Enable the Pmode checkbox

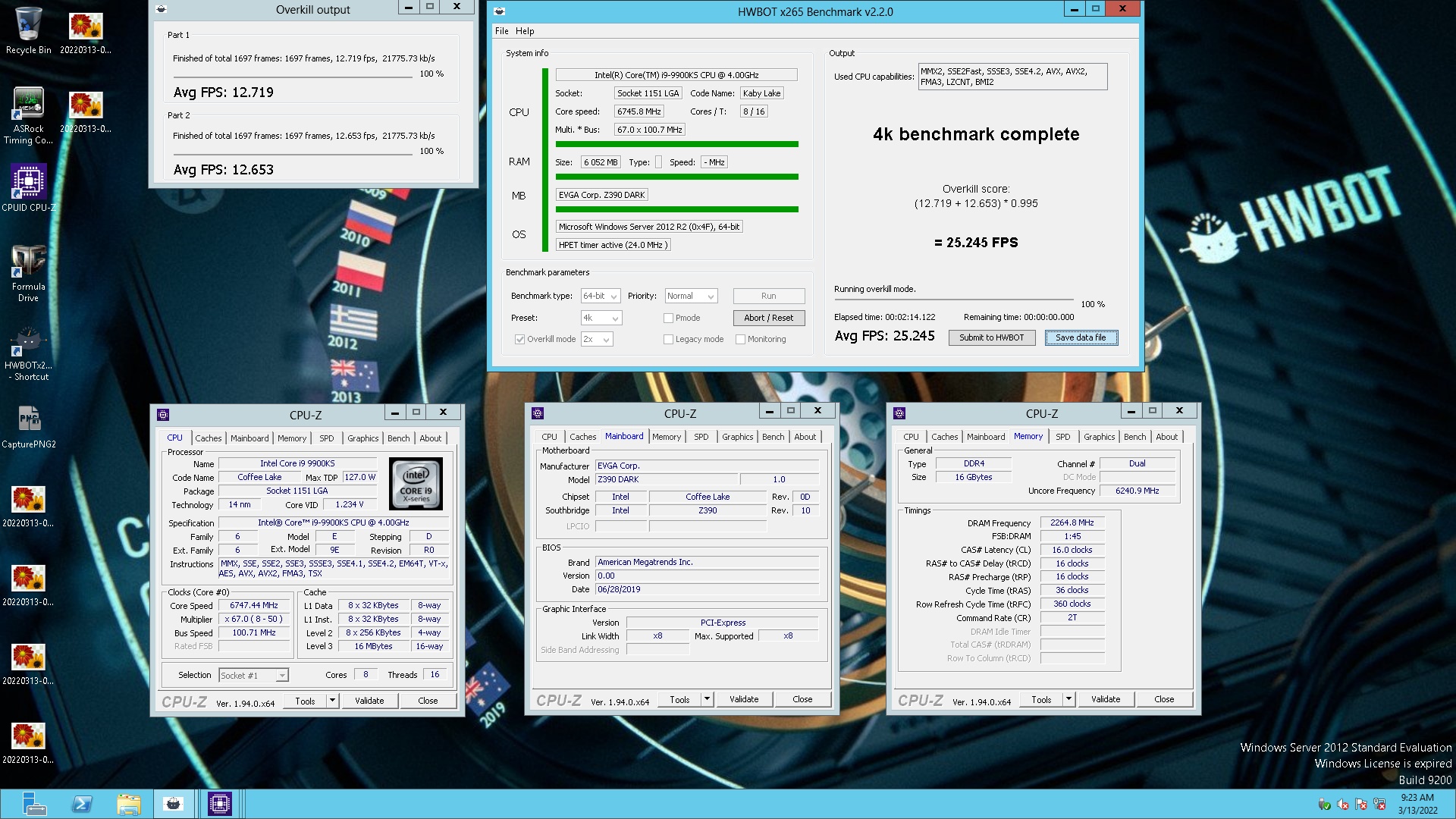(x=668, y=318)
